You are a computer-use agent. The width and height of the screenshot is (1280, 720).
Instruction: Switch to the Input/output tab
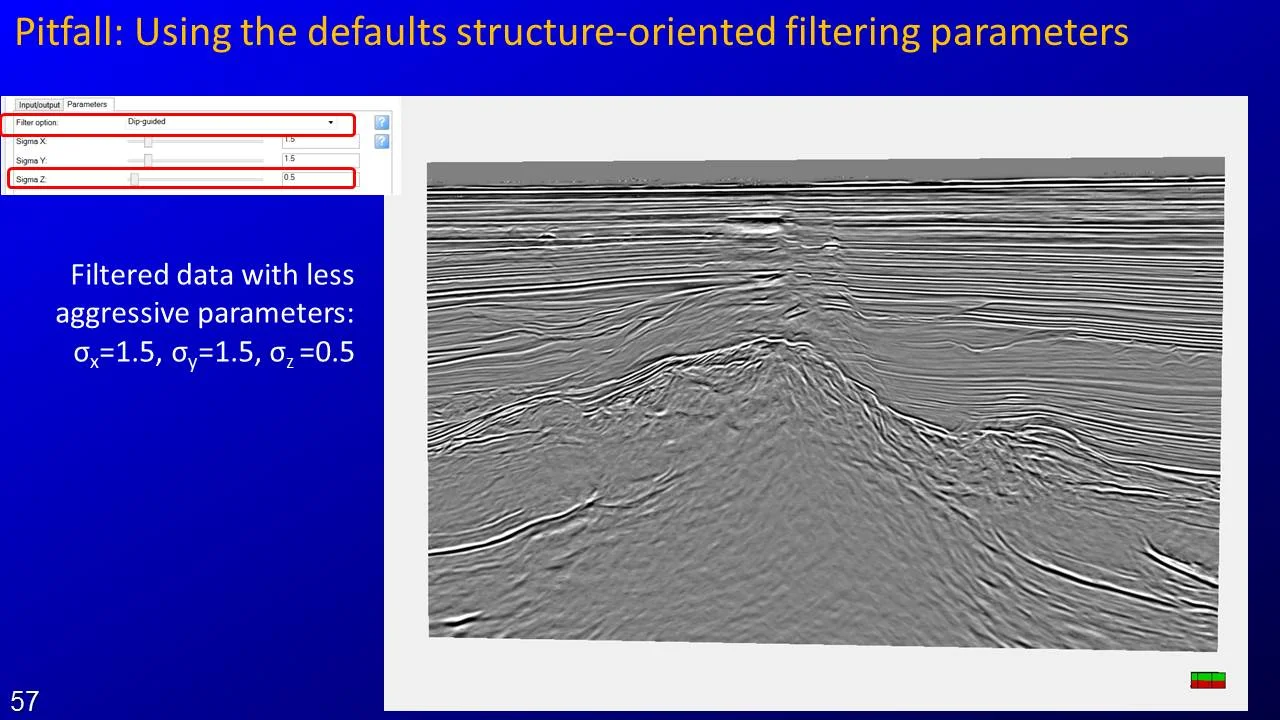pyautogui.click(x=40, y=104)
